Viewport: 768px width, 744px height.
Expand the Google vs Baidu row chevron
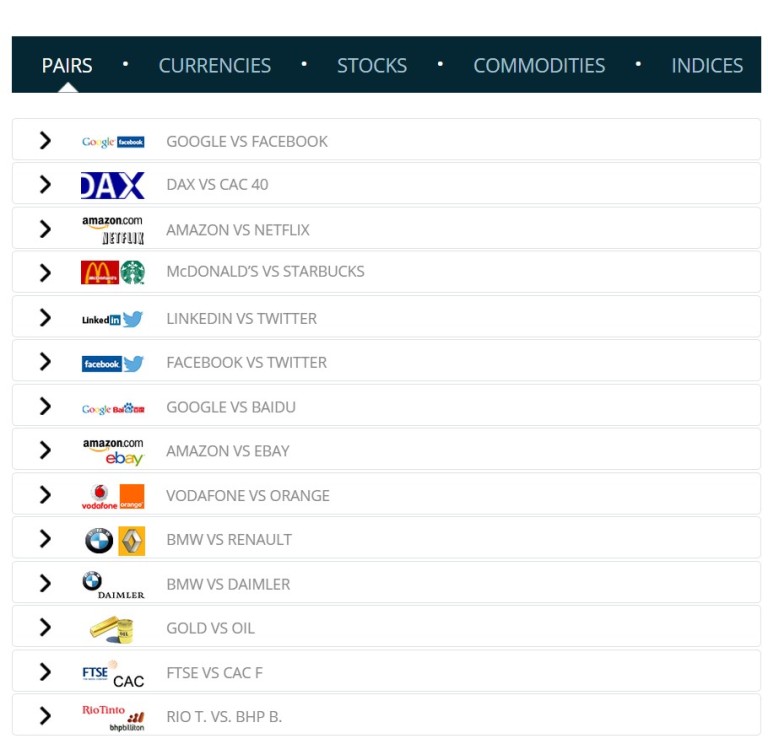(x=45, y=407)
